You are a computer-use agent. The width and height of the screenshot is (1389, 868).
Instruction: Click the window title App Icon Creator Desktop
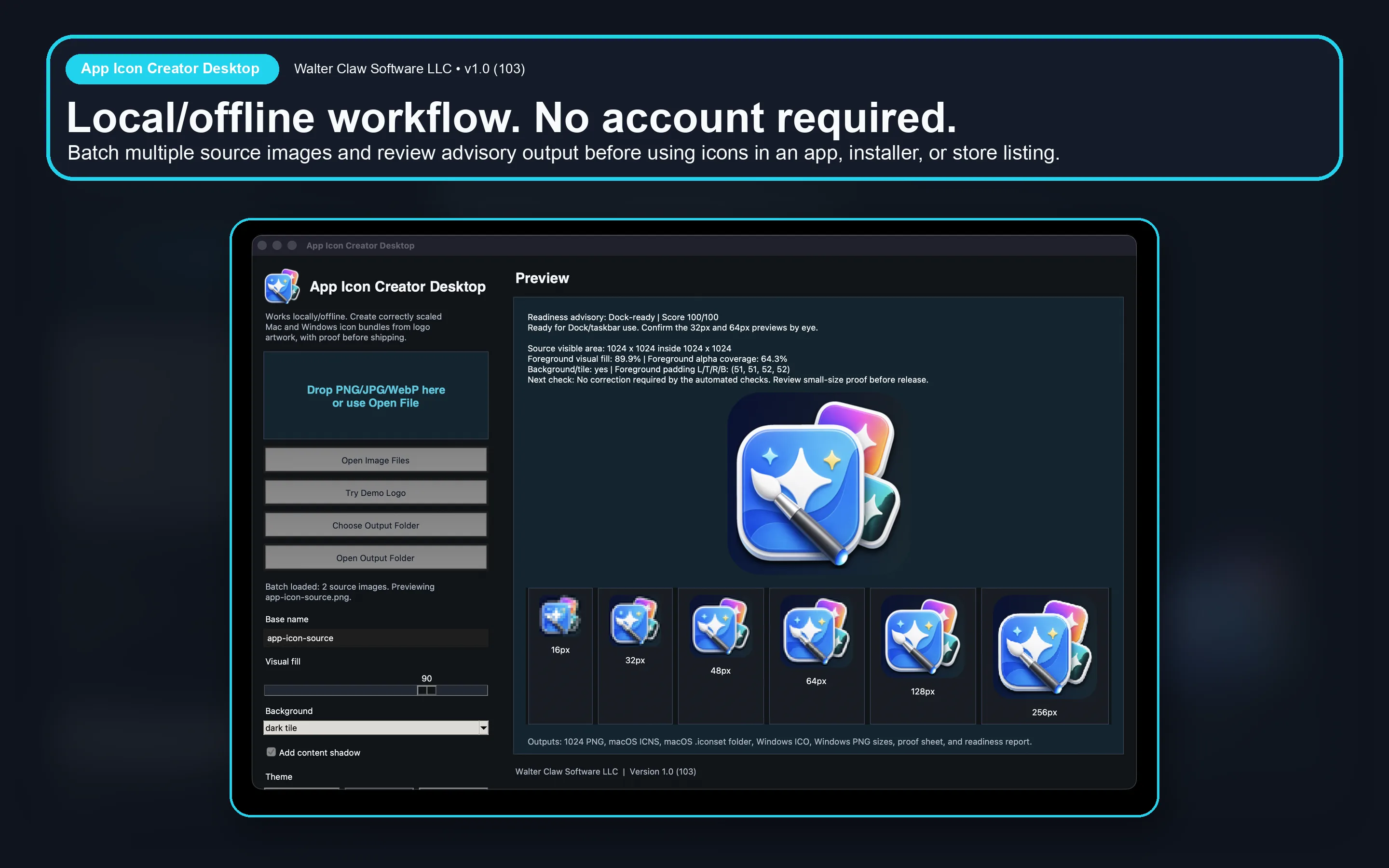(x=360, y=245)
